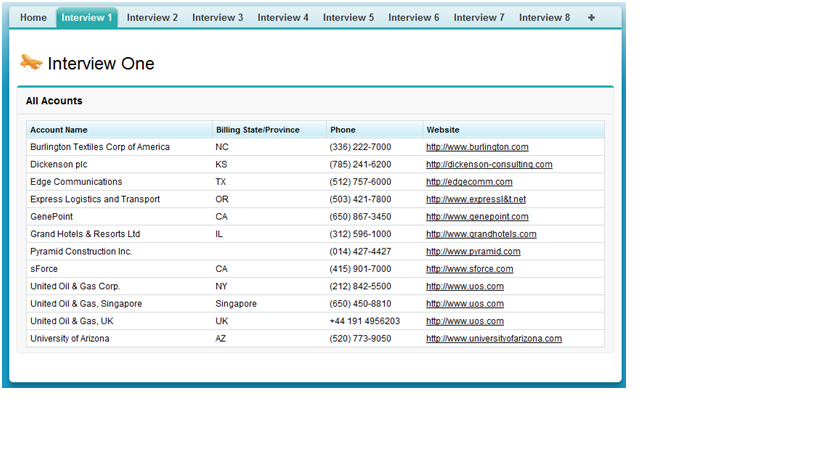Switch to the Interview 2 tab
Image resolution: width=819 pixels, height=460 pixels.
pyautogui.click(x=152, y=18)
